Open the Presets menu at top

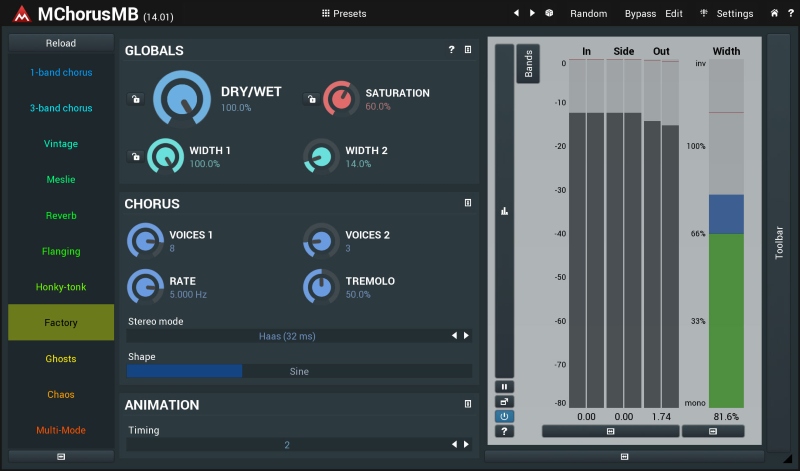coord(344,14)
